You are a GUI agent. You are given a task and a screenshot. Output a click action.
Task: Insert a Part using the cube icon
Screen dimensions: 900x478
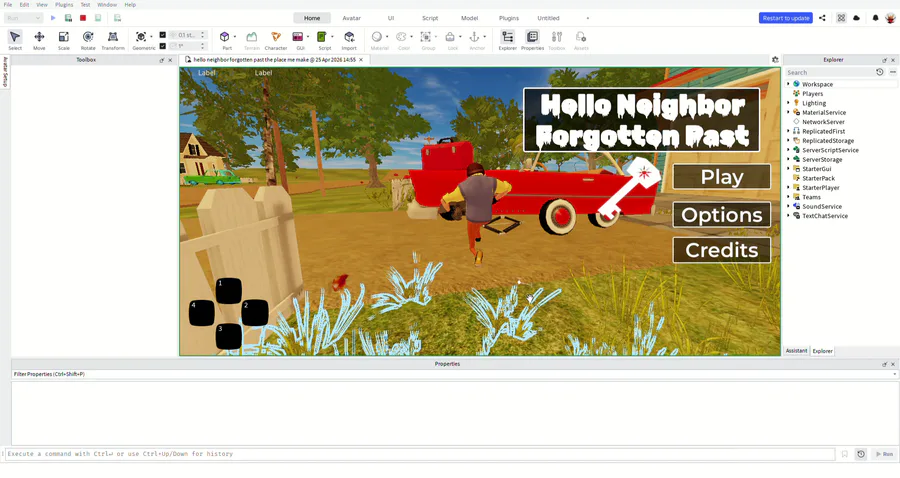point(224,37)
